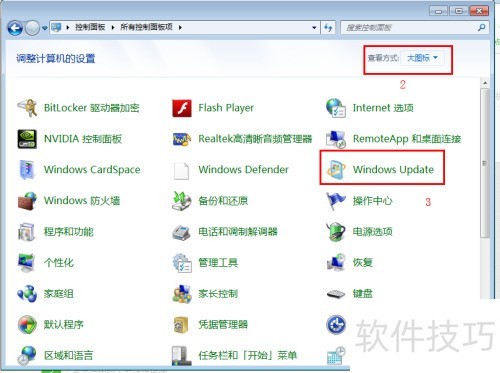Click the 所有控制面板项 breadcrumb segment
The height and width of the screenshot is (373, 500).
tap(146, 27)
